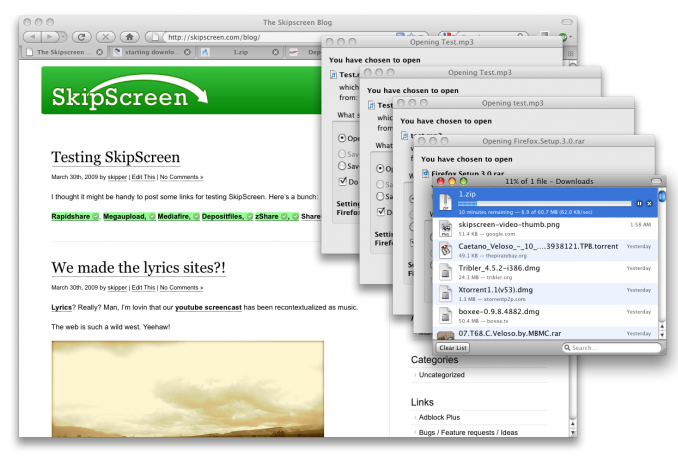Open the We made the lyrics sites post

point(138,268)
